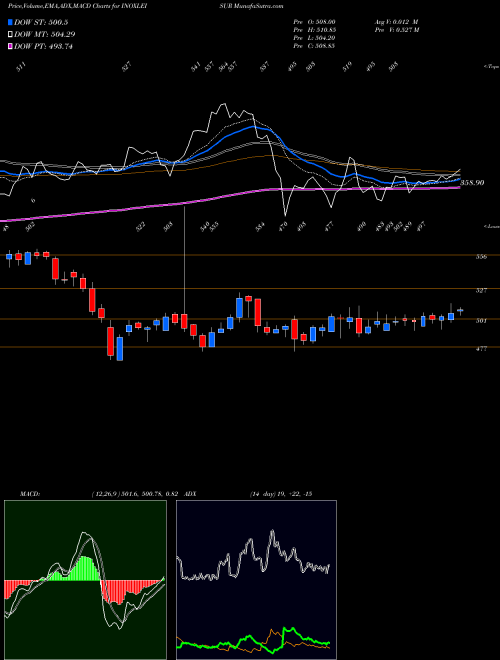Click the 556 price level label
Screen dimensions: 500x660
pos(481,256)
